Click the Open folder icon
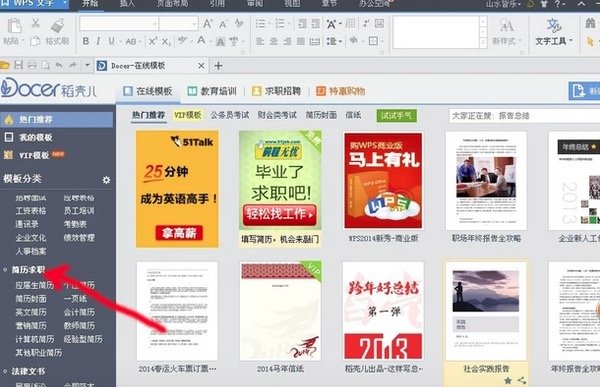The height and width of the screenshot is (387, 600). (x=5, y=65)
